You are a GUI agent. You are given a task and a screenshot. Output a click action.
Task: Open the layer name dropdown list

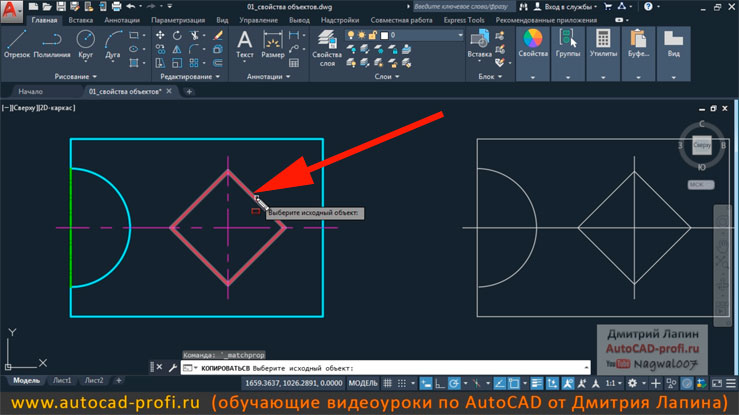[x=460, y=35]
